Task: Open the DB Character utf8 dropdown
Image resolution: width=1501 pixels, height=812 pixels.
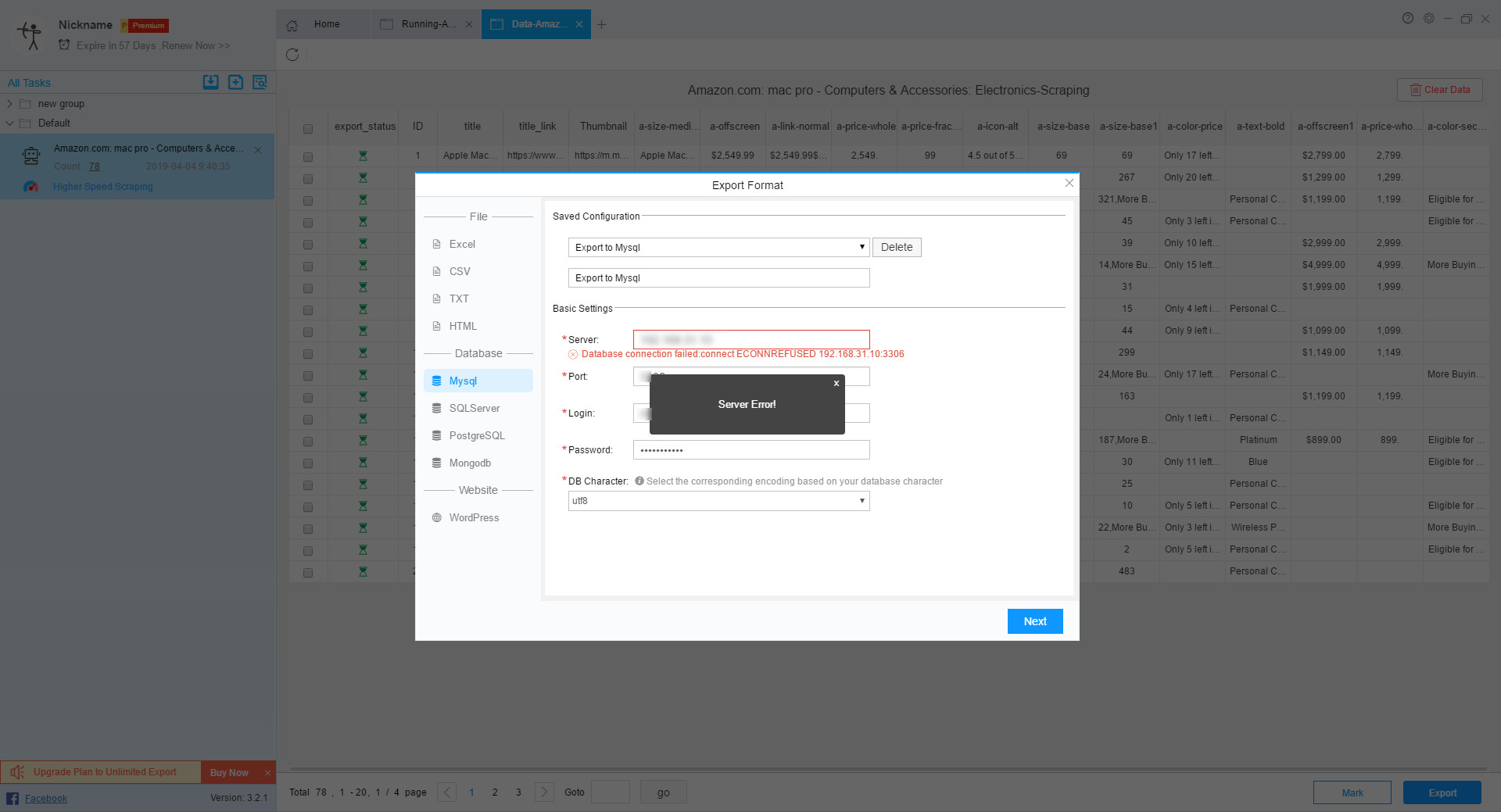Action: pos(718,501)
